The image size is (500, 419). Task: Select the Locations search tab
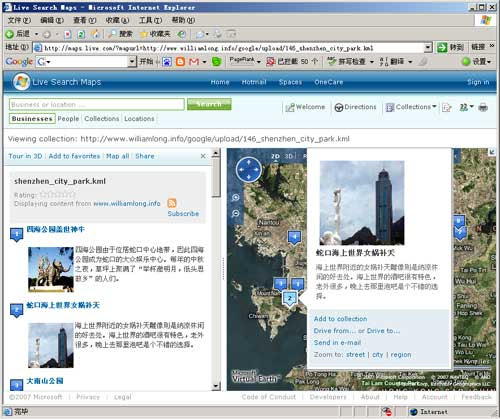(x=139, y=119)
